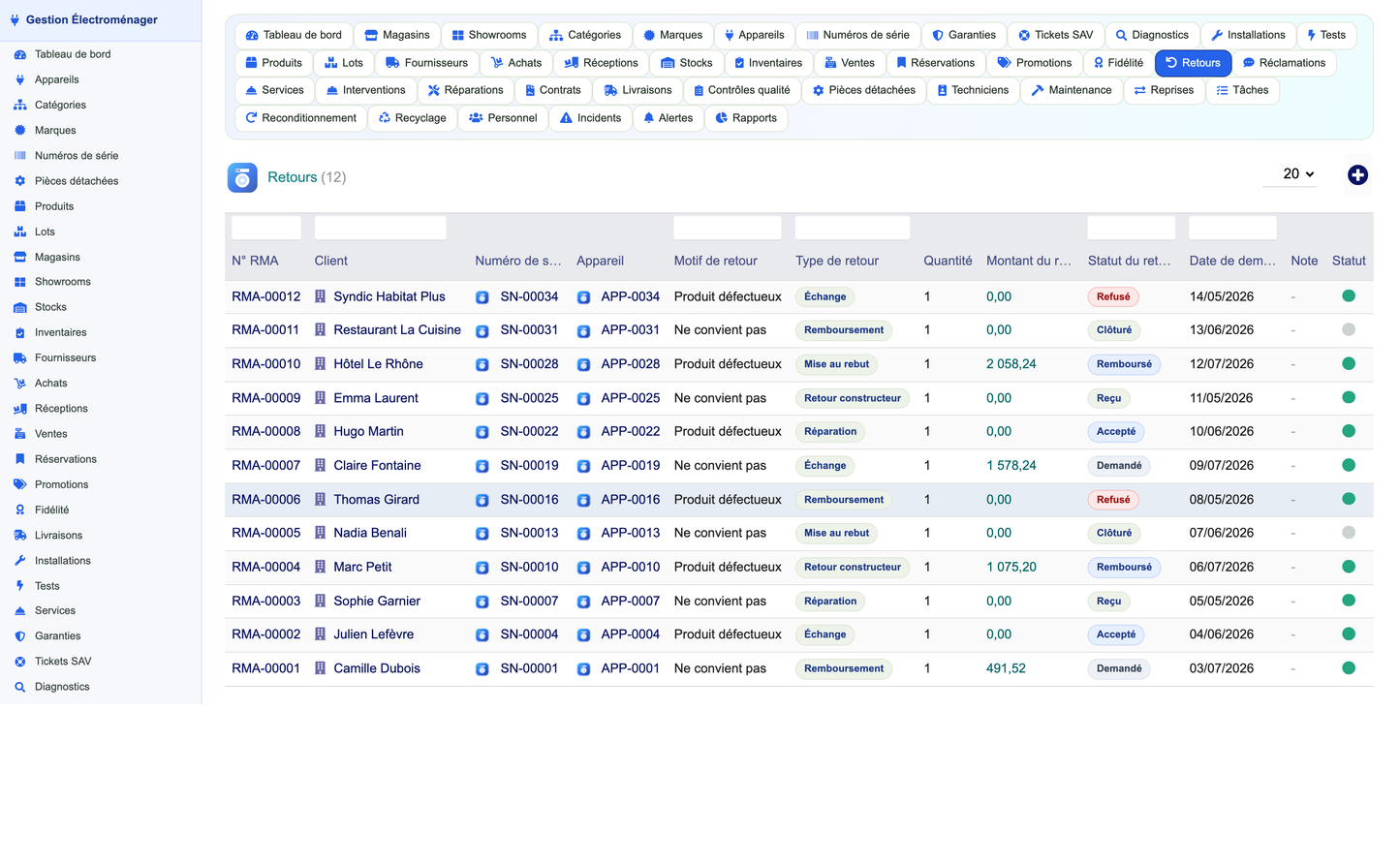Click the Retours washing machine header icon
Viewport: 1400px width, 866px height.
242,177
